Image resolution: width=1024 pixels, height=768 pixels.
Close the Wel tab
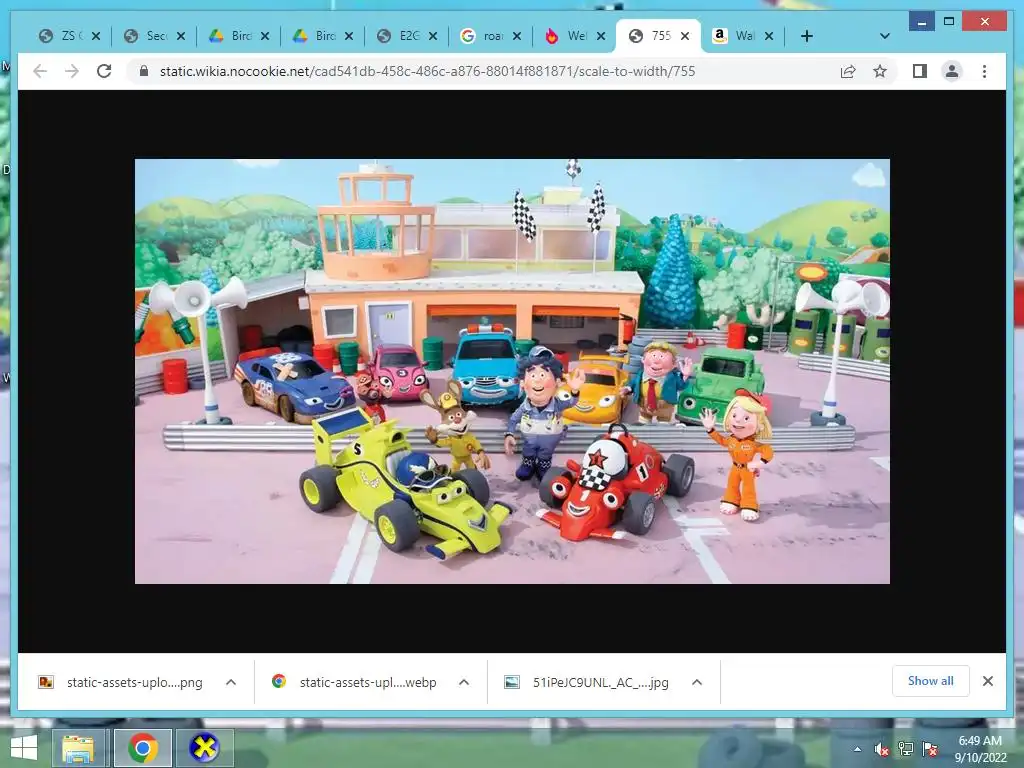[x=601, y=36]
